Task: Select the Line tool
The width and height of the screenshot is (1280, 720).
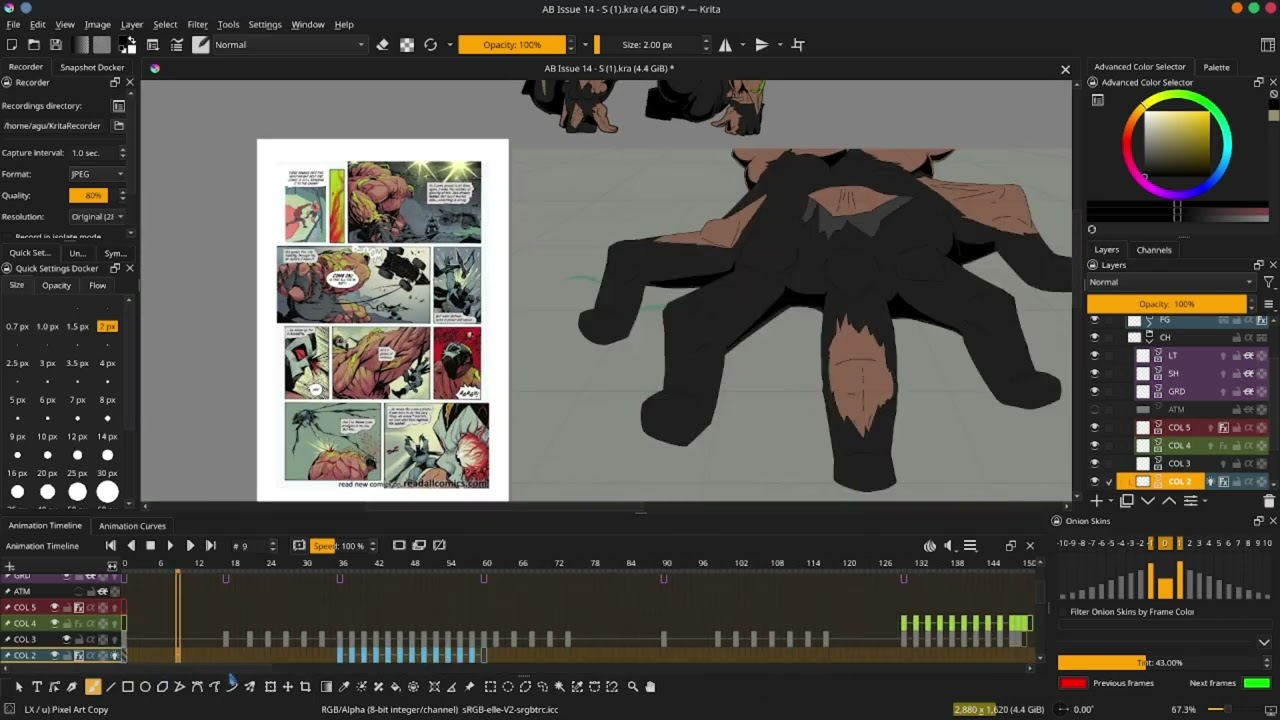Action: (110, 687)
